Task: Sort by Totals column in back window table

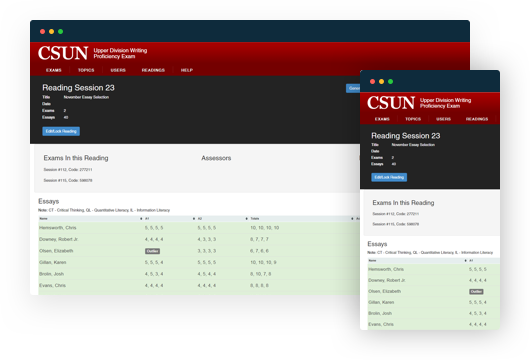Action: tap(255, 219)
